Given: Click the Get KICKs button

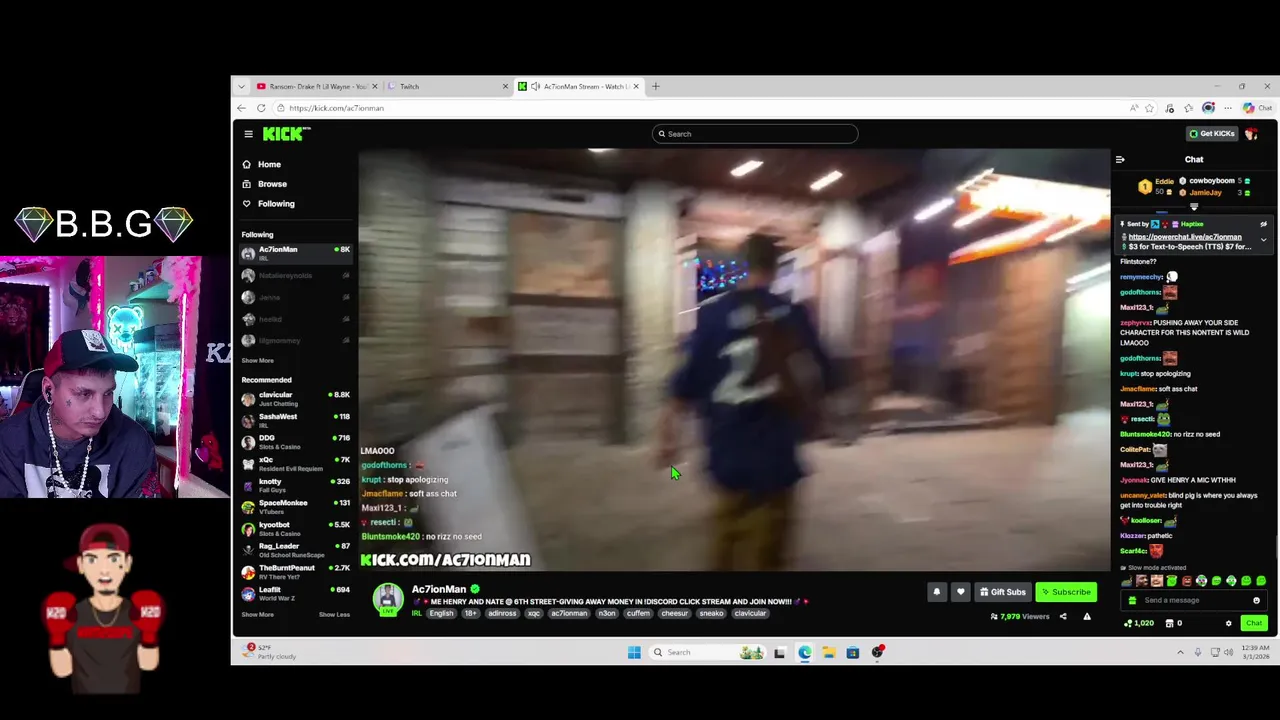Looking at the screenshot, I should [x=1212, y=133].
